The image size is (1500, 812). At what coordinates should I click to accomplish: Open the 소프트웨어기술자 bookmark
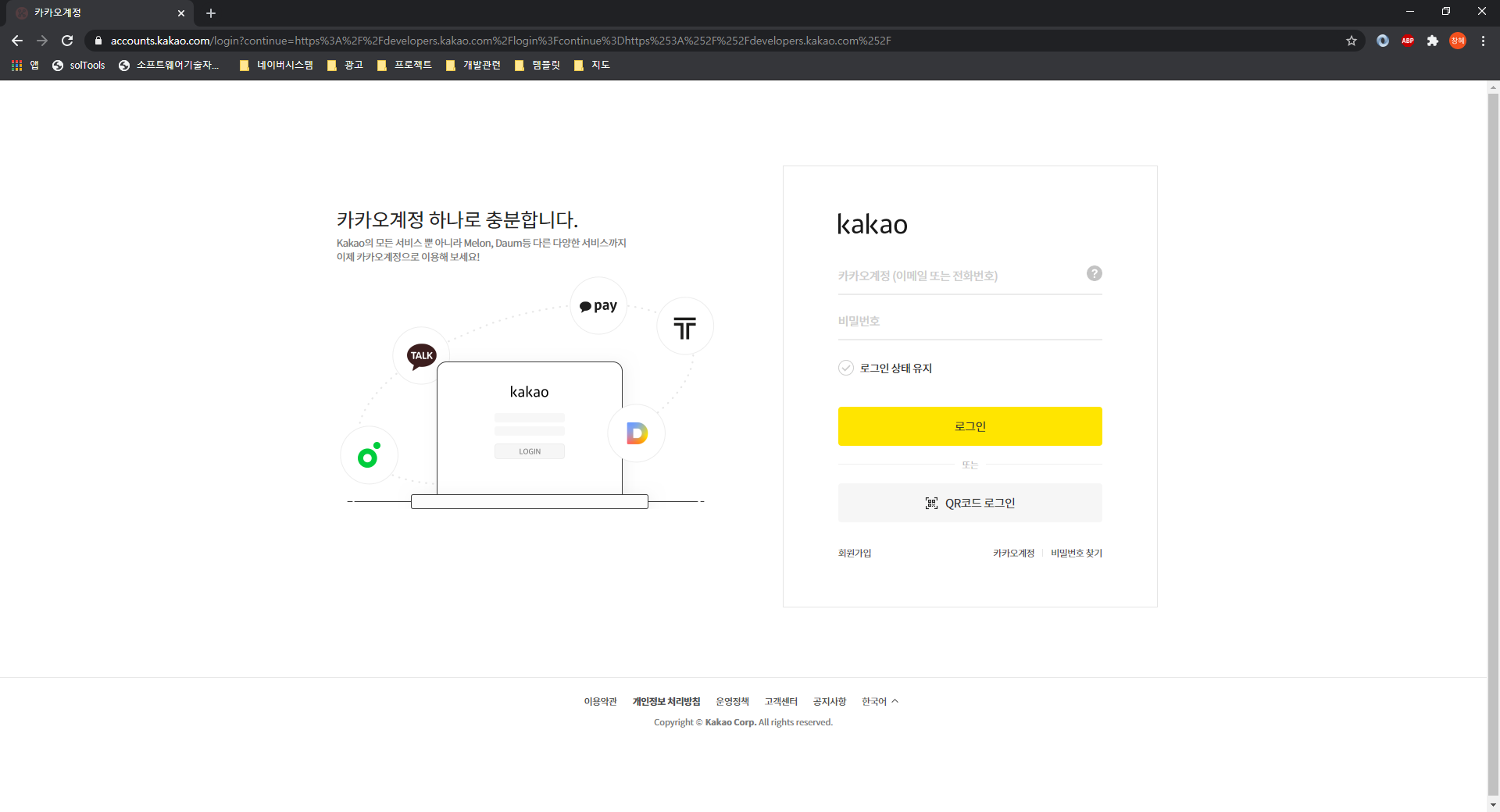[170, 66]
